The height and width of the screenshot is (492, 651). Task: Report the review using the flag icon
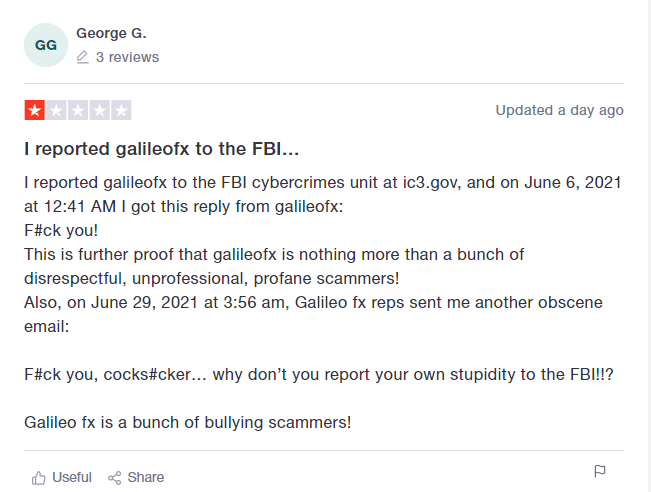600,471
